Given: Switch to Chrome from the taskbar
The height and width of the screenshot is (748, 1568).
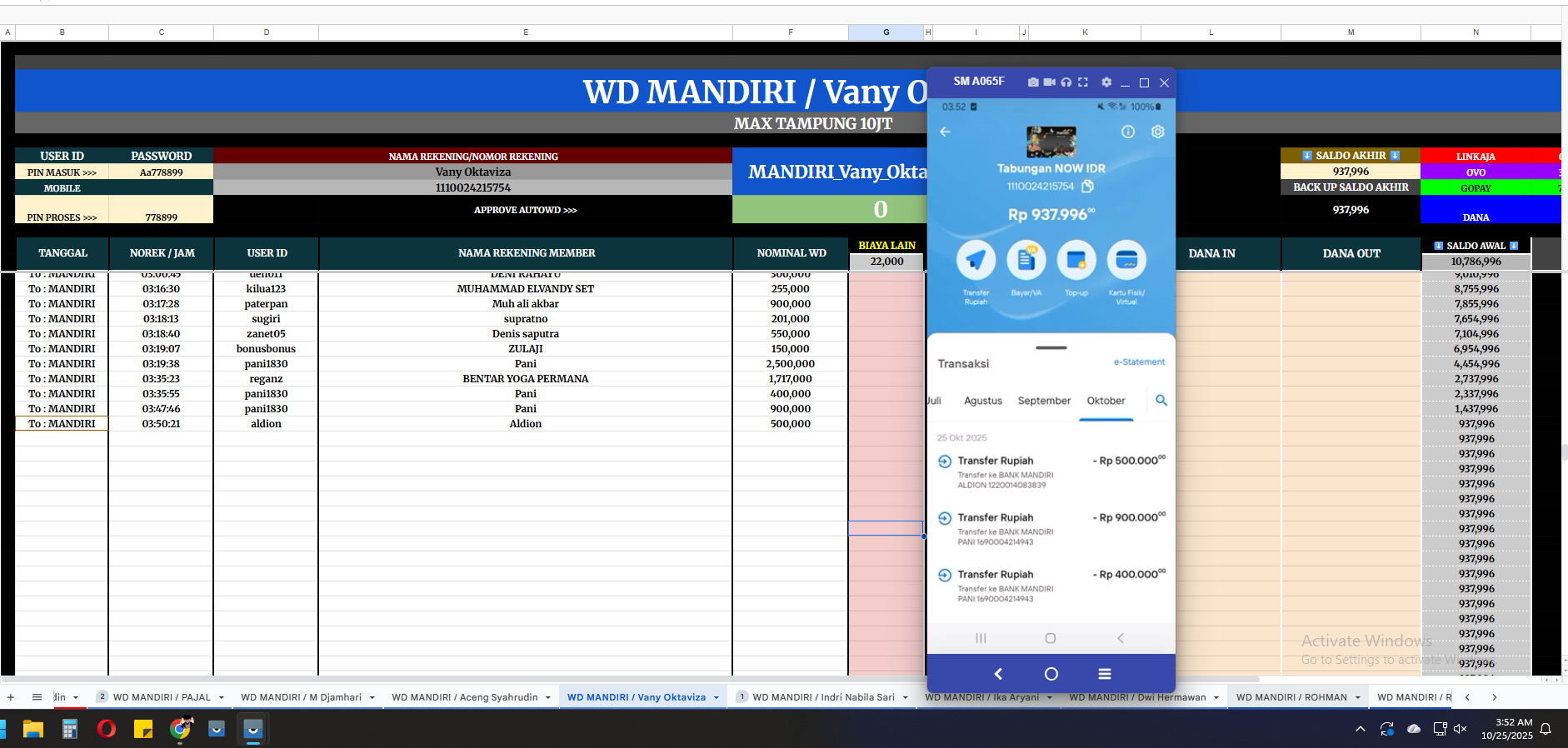Looking at the screenshot, I should point(180,729).
